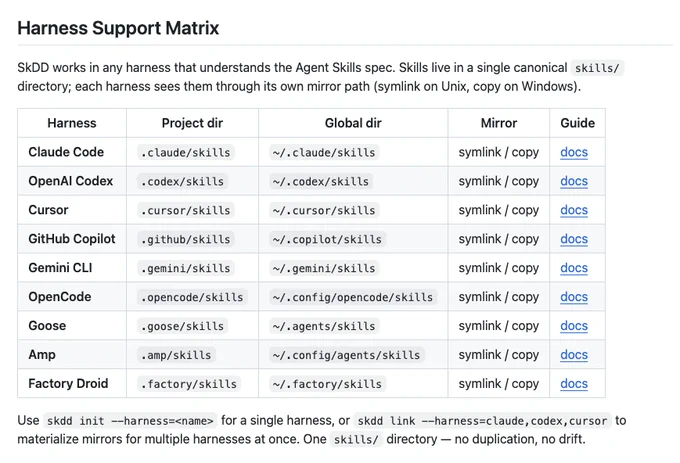The width and height of the screenshot is (680, 463).
Task: Open the docs link in Goose row
Action: coord(574,326)
